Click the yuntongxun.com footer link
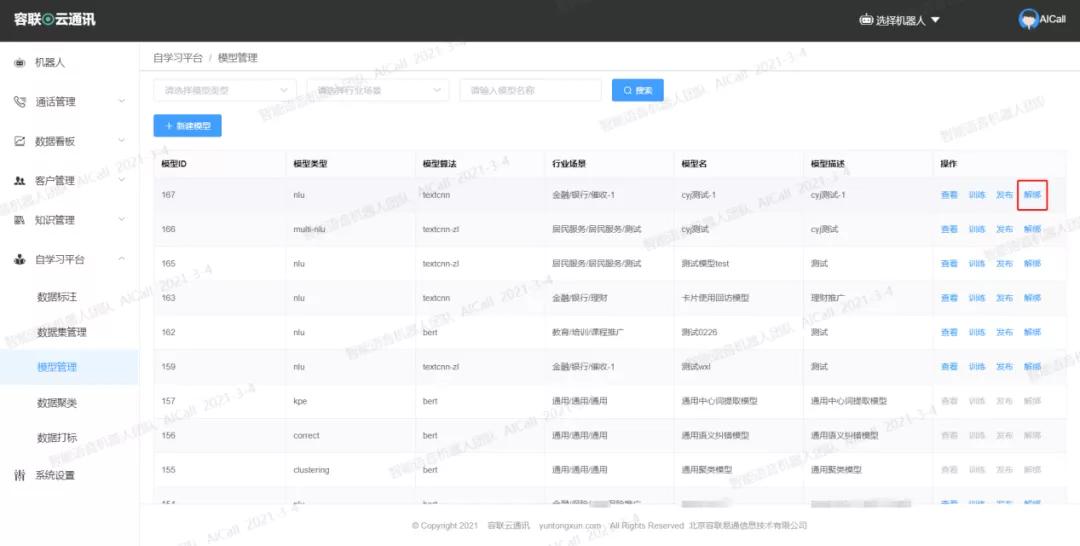Viewport: 1080px width, 546px height. tap(570, 525)
